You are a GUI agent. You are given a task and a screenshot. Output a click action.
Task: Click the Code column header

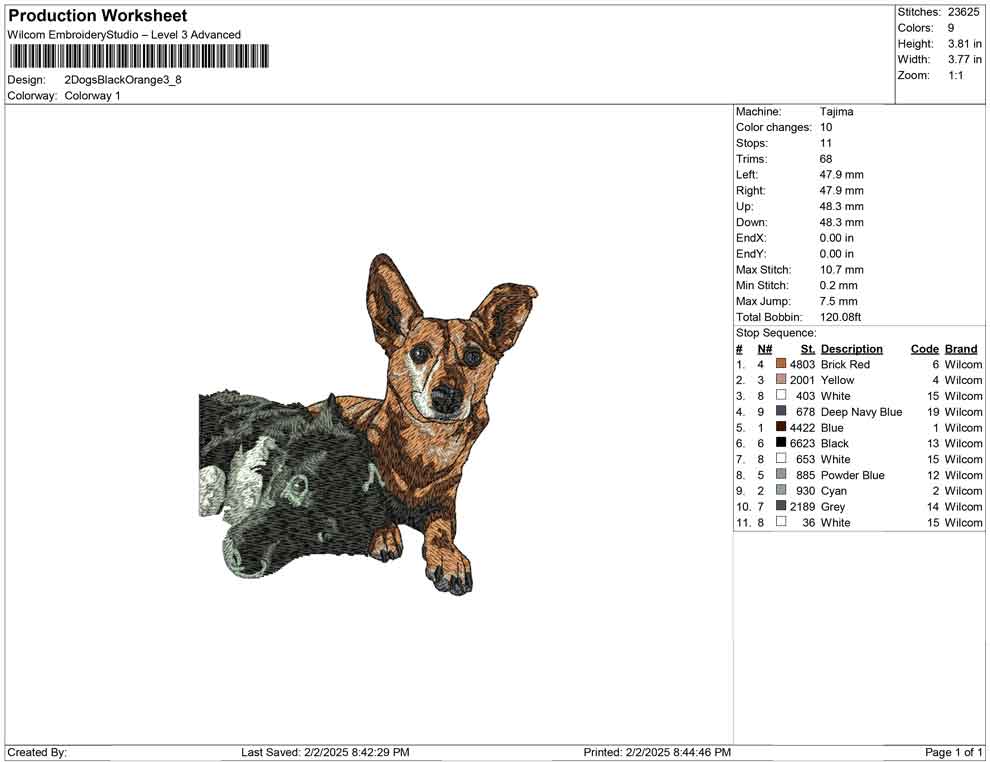925,349
